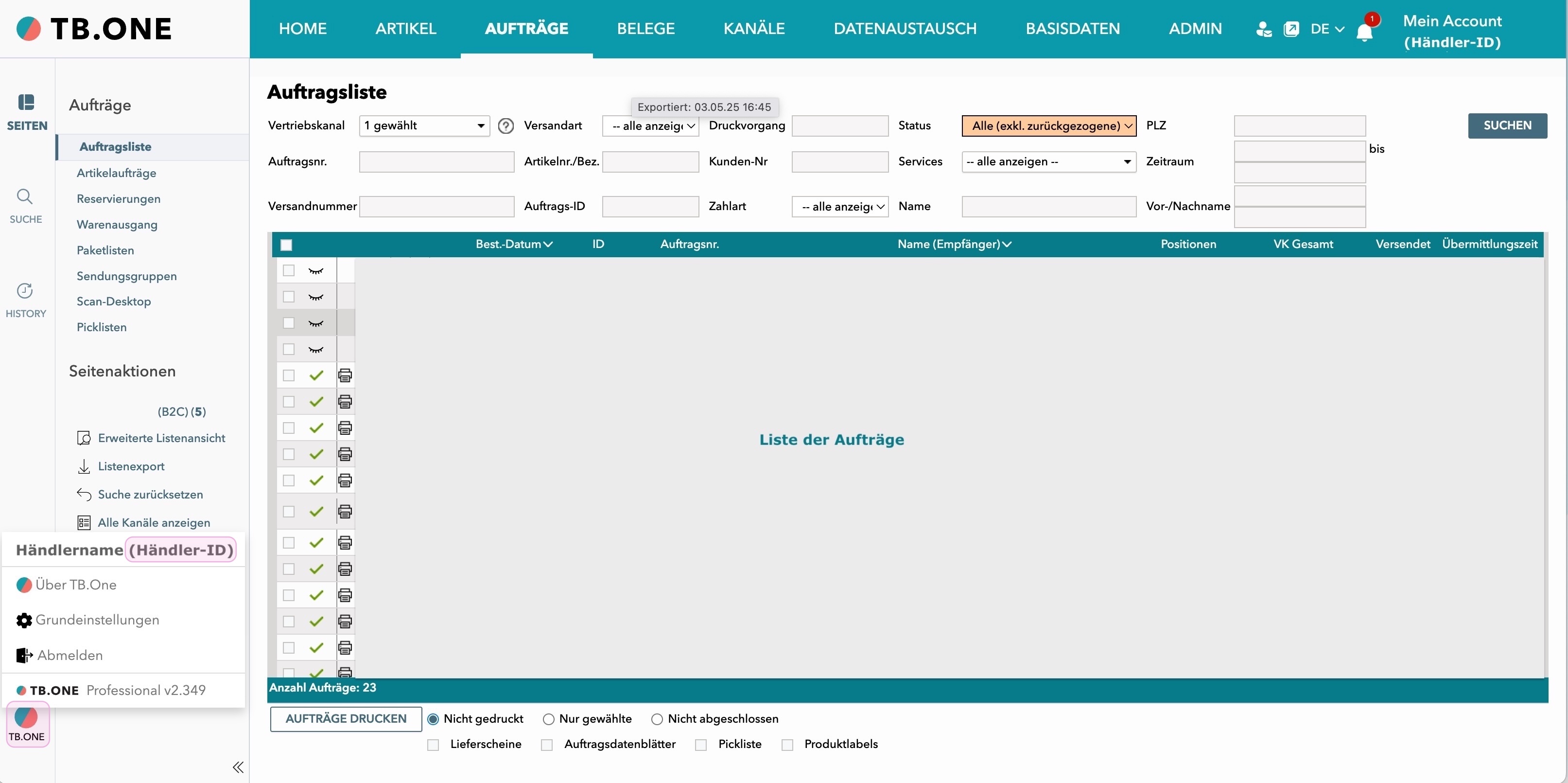
Task: Open the Status dropdown
Action: click(x=1048, y=126)
